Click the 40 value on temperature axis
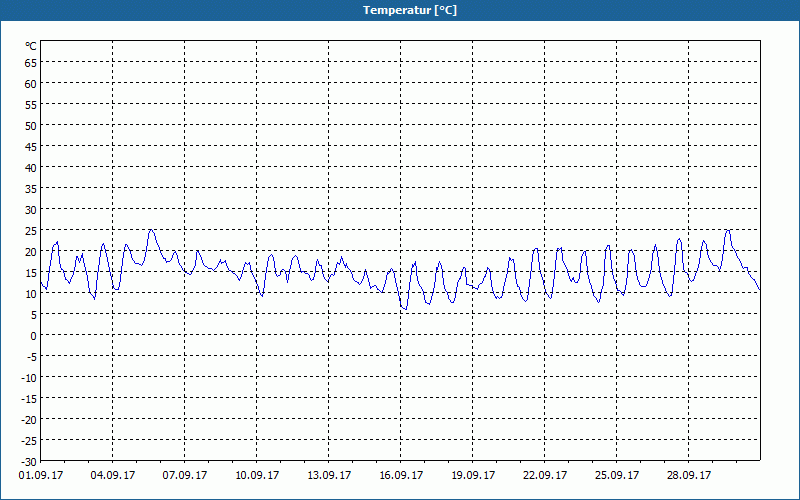 31,167
